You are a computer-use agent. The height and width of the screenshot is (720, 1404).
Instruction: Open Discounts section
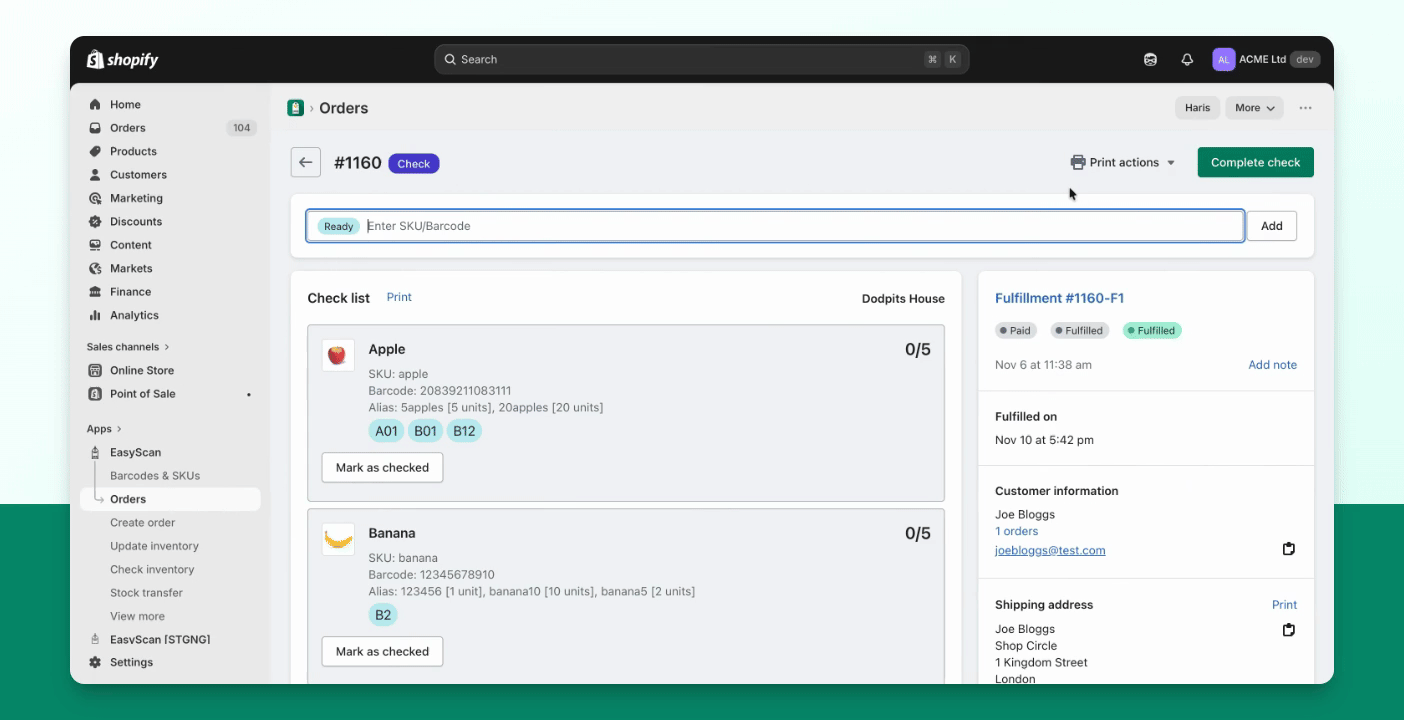point(136,222)
